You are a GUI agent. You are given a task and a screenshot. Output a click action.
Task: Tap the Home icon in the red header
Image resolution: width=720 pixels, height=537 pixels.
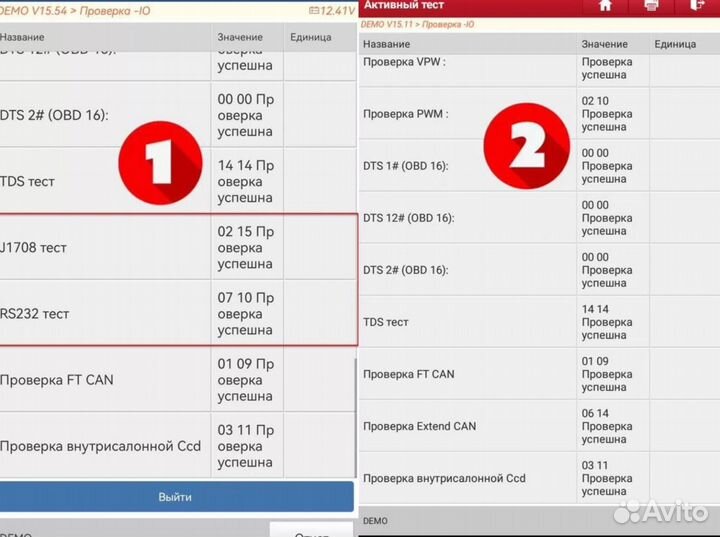coord(604,6)
